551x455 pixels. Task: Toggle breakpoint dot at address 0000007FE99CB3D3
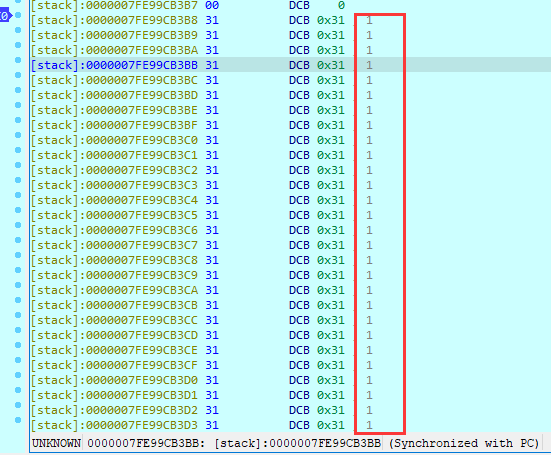(x=18, y=420)
